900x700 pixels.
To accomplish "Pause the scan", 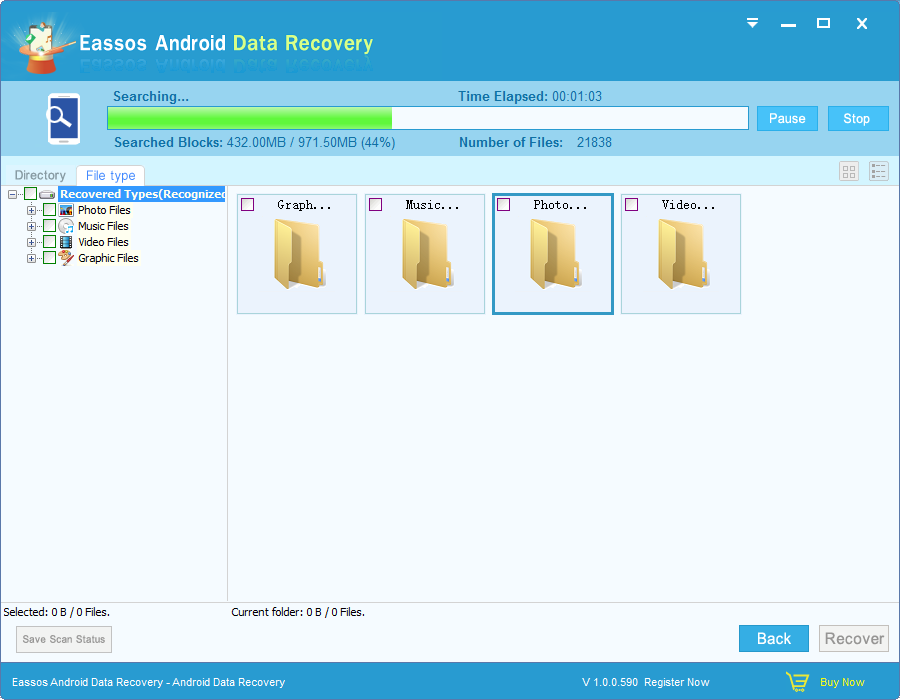I will click(x=787, y=118).
